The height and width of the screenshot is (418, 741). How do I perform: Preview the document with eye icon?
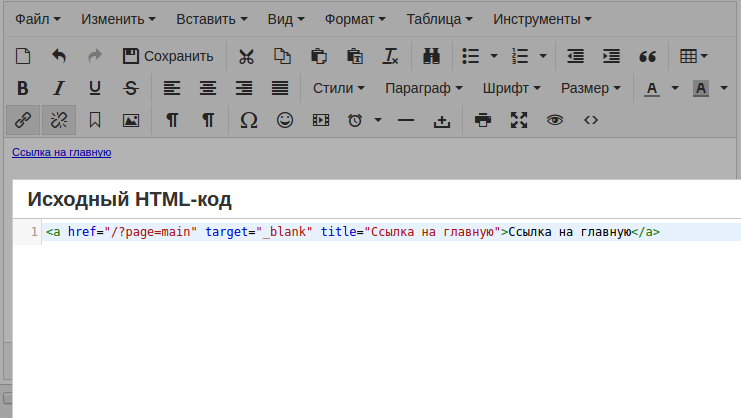click(555, 120)
